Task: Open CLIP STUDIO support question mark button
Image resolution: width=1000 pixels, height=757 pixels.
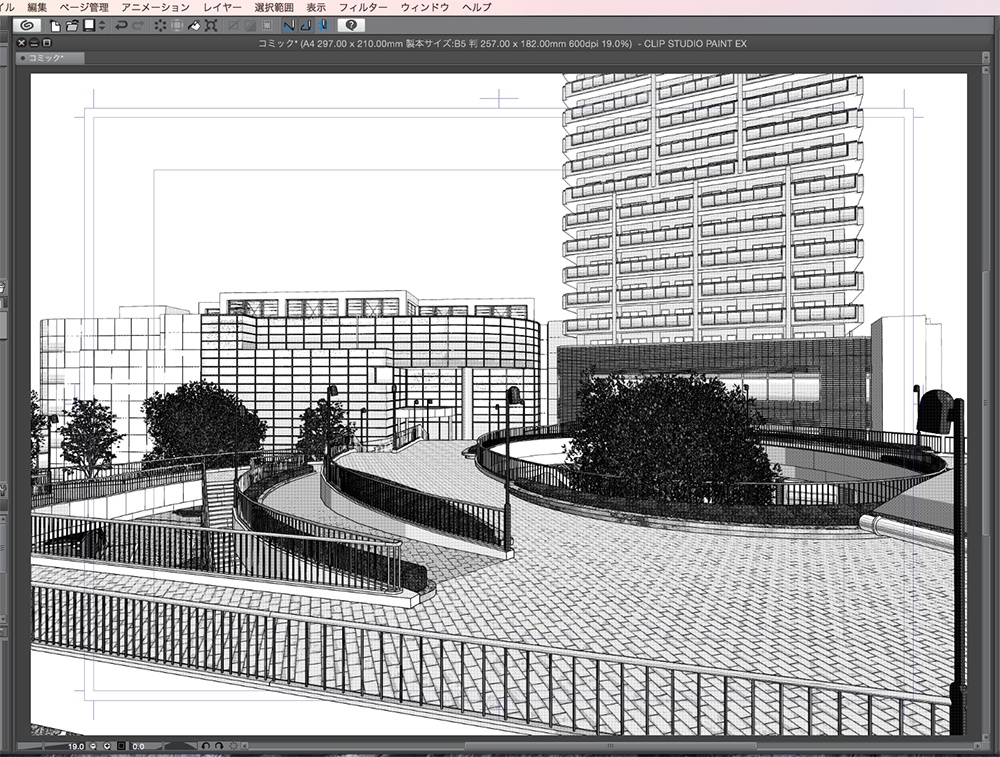Action: coord(351,26)
